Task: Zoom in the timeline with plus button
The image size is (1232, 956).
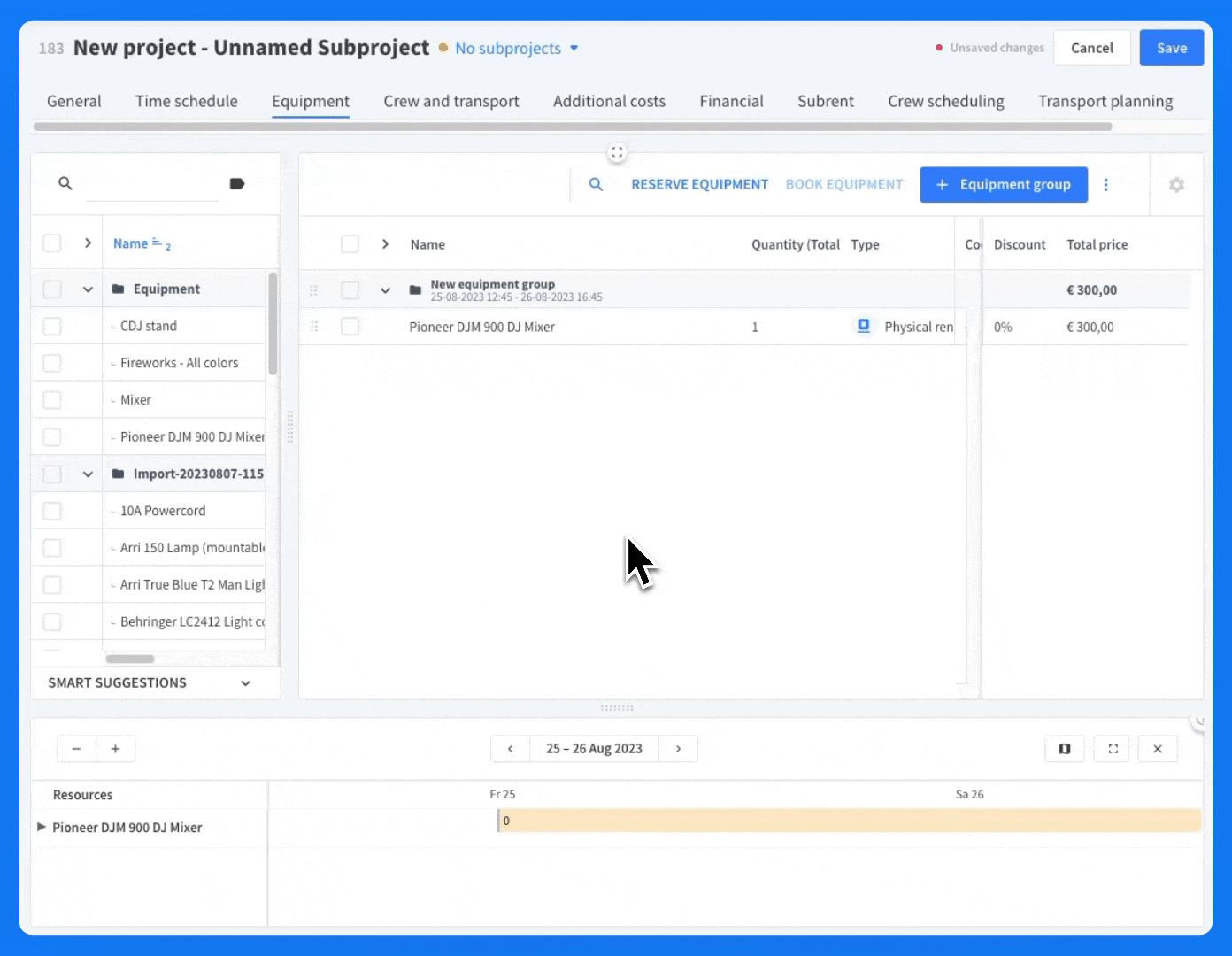Action: point(115,749)
